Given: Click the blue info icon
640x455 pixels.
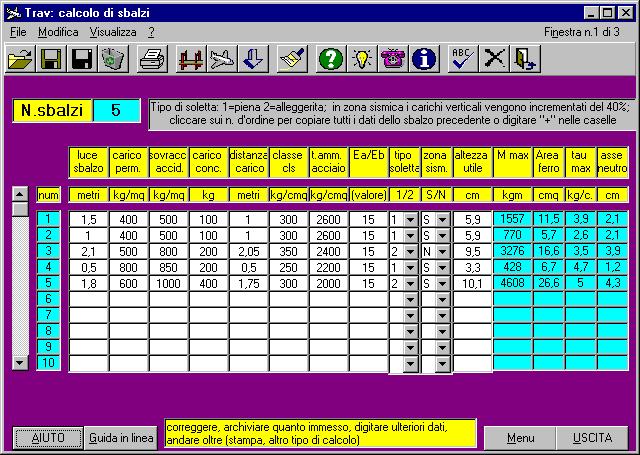Looking at the screenshot, I should coord(424,59).
